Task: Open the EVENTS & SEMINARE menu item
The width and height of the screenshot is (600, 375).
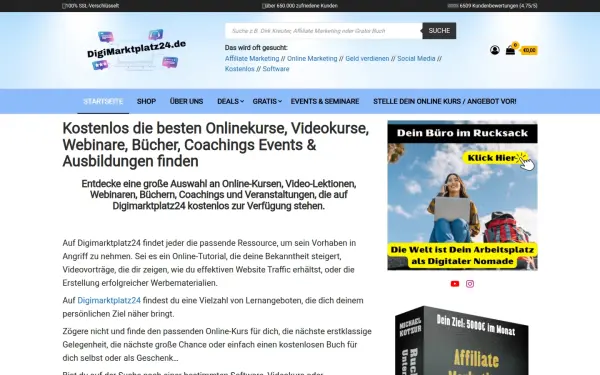Action: tap(325, 101)
